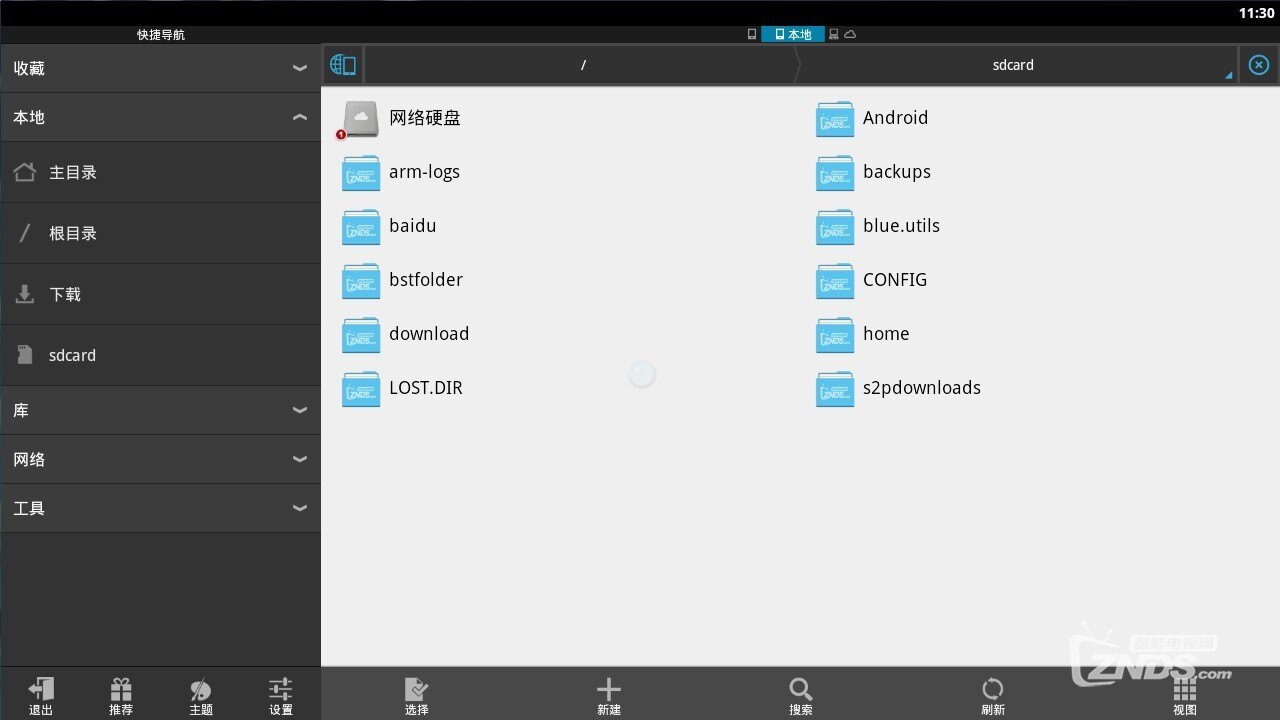The image size is (1280, 720).
Task: Collapse the 本地 (Local) section
Action: pyautogui.click(x=299, y=116)
